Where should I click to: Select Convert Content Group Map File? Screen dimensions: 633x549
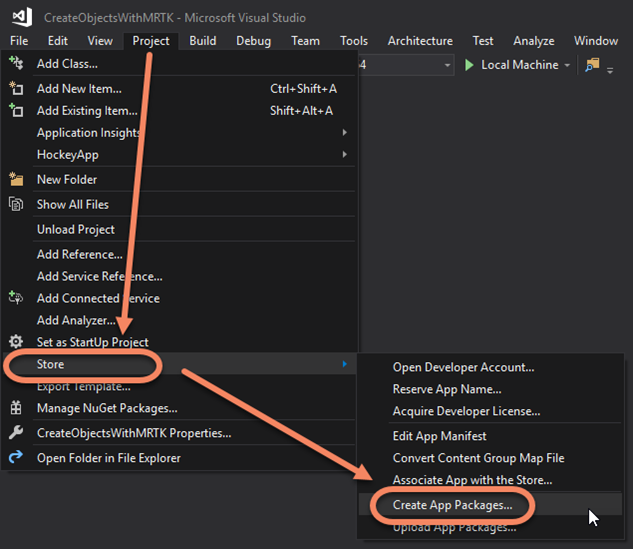[x=490, y=458]
